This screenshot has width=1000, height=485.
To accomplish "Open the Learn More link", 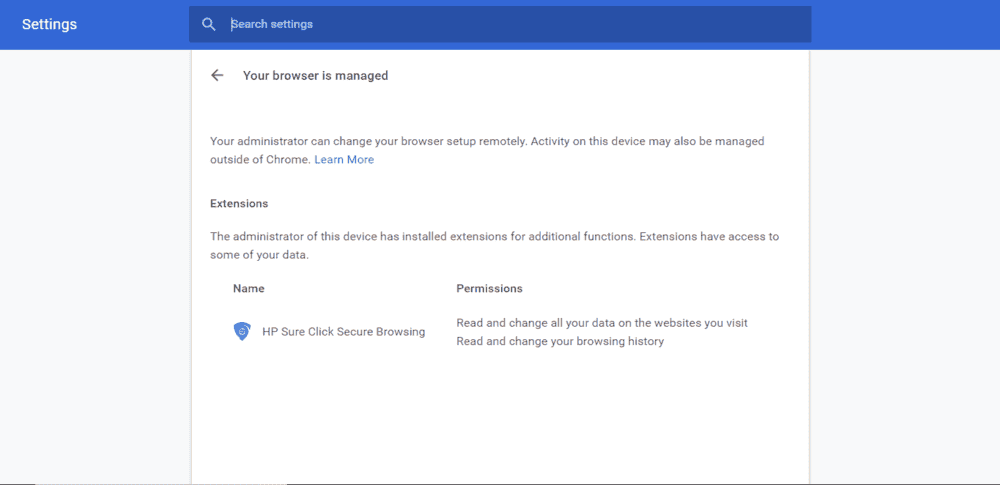I will pos(344,160).
